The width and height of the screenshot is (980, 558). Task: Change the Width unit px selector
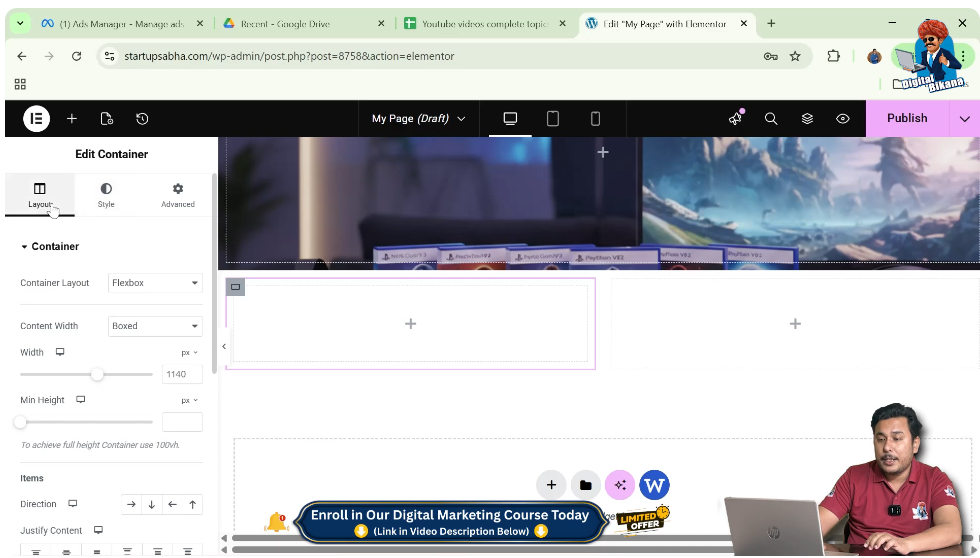[189, 352]
